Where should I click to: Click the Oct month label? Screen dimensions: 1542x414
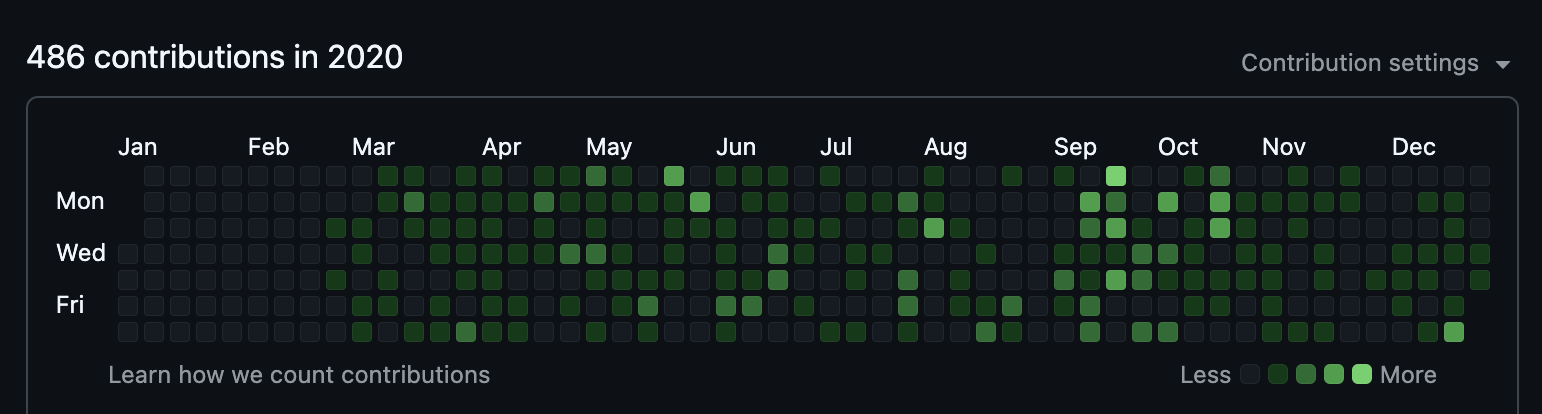tap(1178, 148)
